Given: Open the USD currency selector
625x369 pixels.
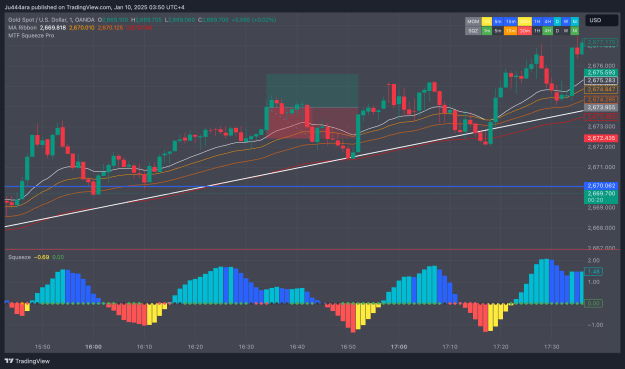Looking at the screenshot, I should (x=601, y=20).
